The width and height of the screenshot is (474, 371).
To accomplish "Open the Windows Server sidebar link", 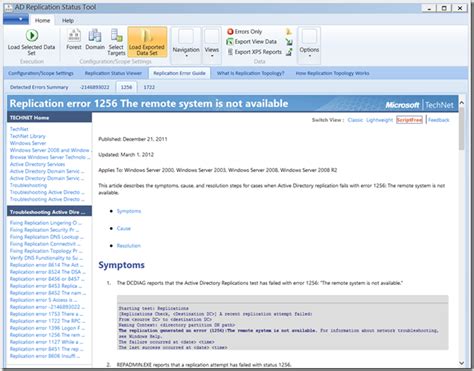I will pyautogui.click(x=28, y=143).
